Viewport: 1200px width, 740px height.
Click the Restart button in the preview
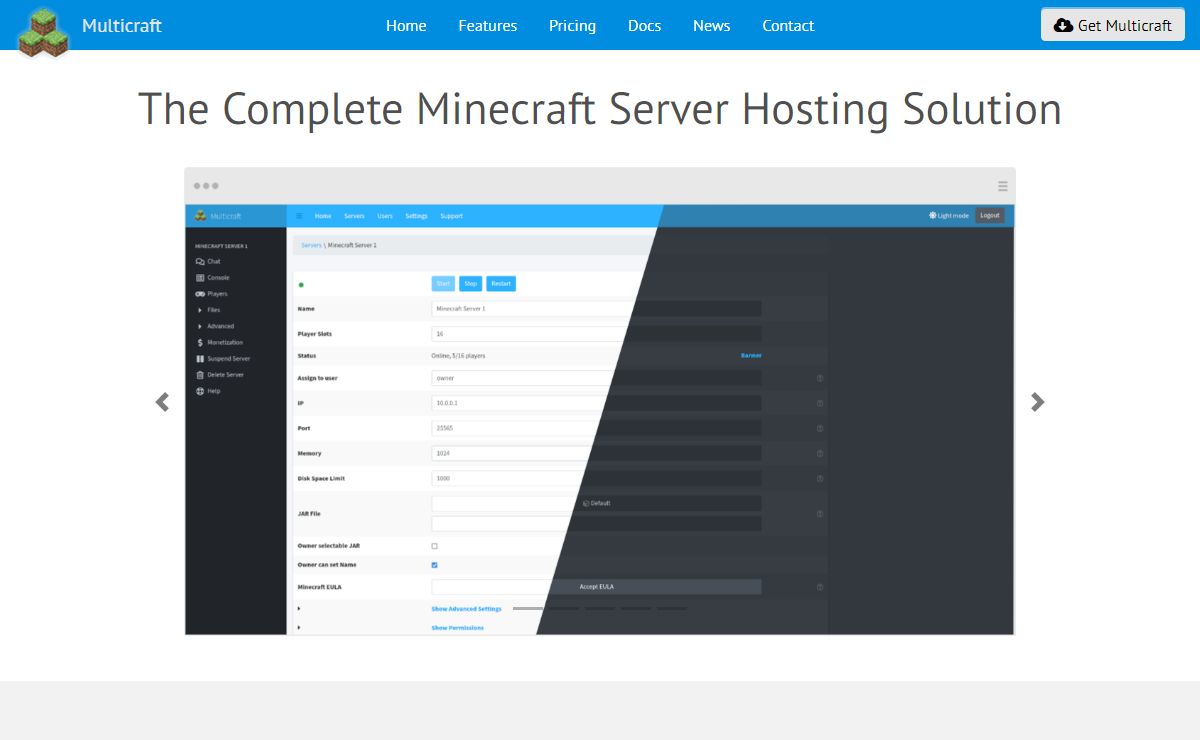[x=501, y=284]
